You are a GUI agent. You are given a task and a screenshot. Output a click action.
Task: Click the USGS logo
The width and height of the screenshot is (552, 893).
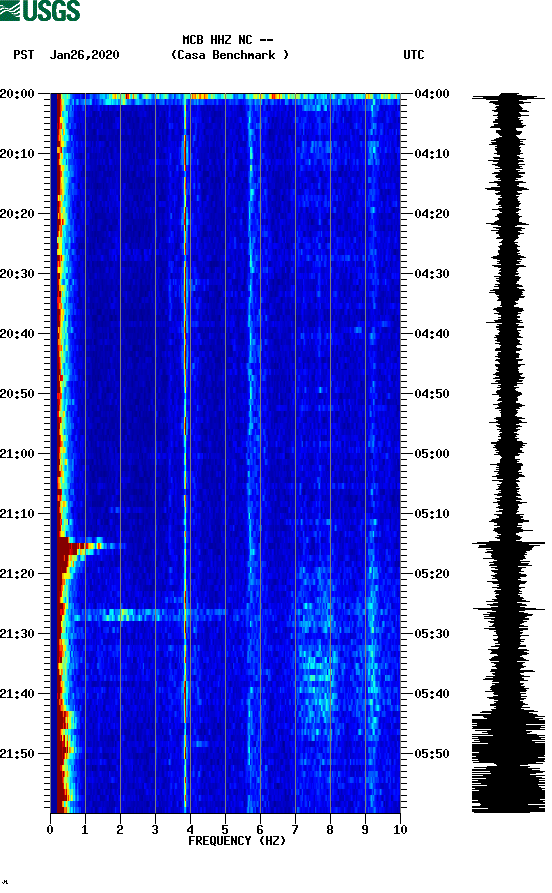pyautogui.click(x=40, y=11)
